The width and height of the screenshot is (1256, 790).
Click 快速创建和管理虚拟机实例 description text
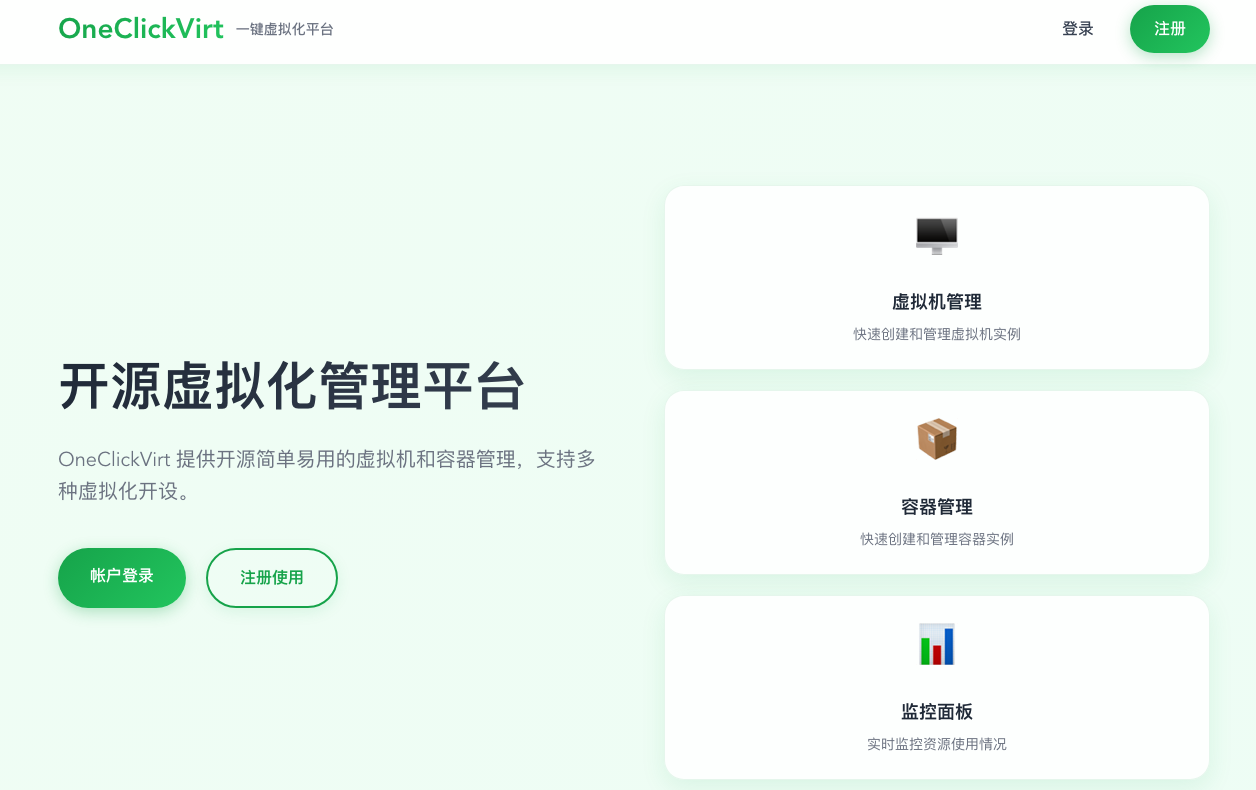[937, 334]
